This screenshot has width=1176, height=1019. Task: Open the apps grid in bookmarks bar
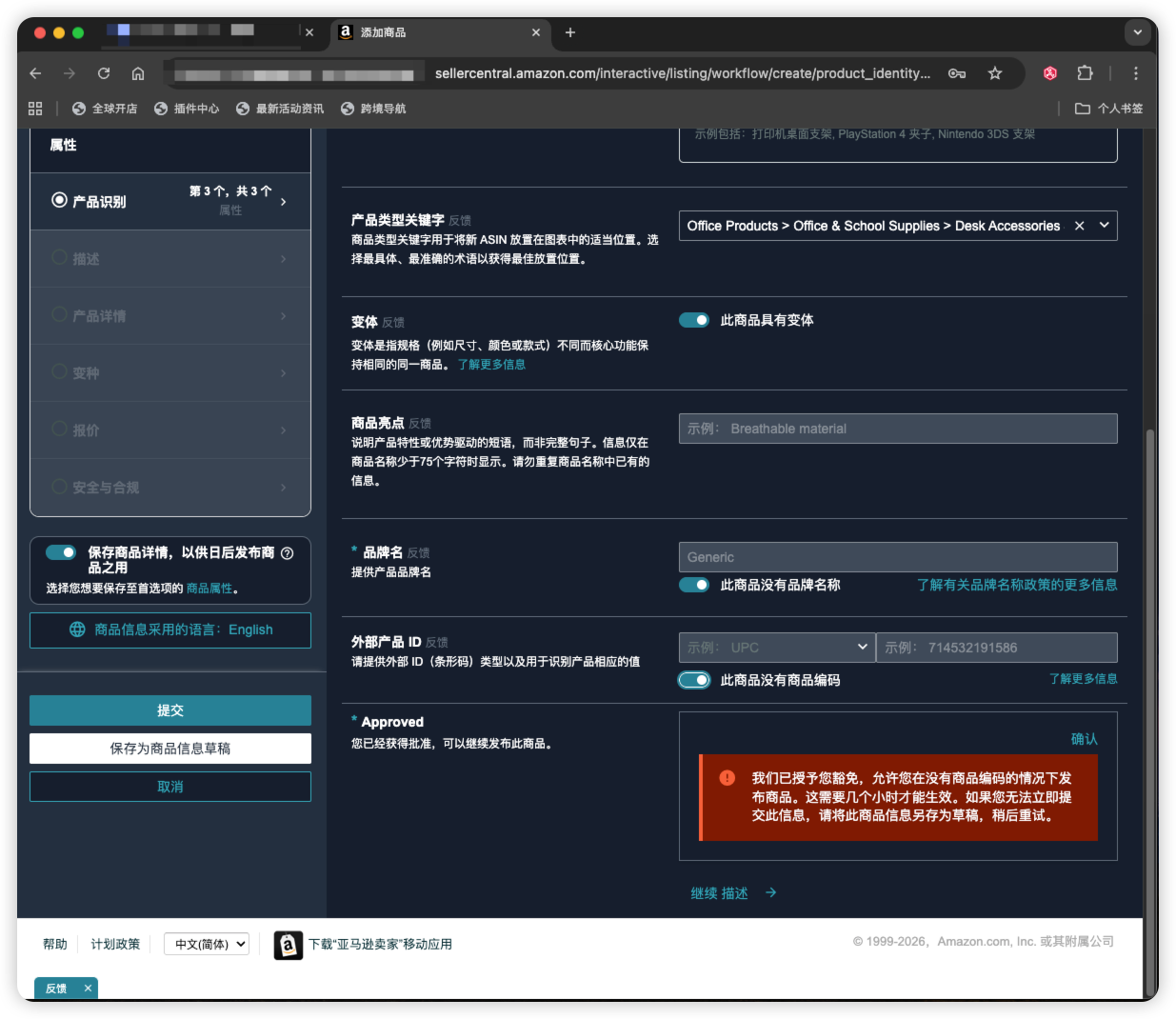click(x=35, y=109)
